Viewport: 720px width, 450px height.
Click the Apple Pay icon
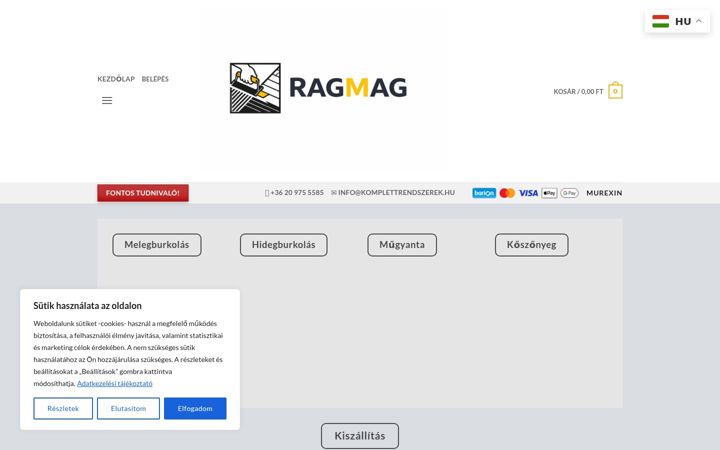coord(549,193)
